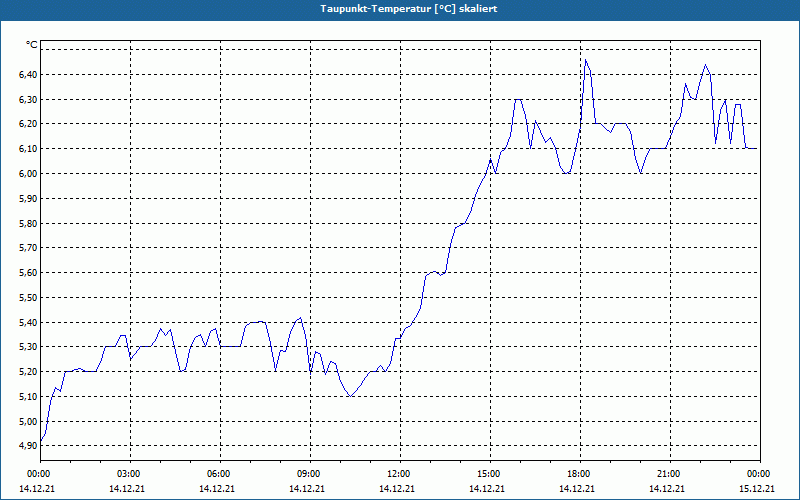Viewport: 800px width, 500px height.
Task: Click the 5,40 y-axis label
Action: [x=28, y=322]
